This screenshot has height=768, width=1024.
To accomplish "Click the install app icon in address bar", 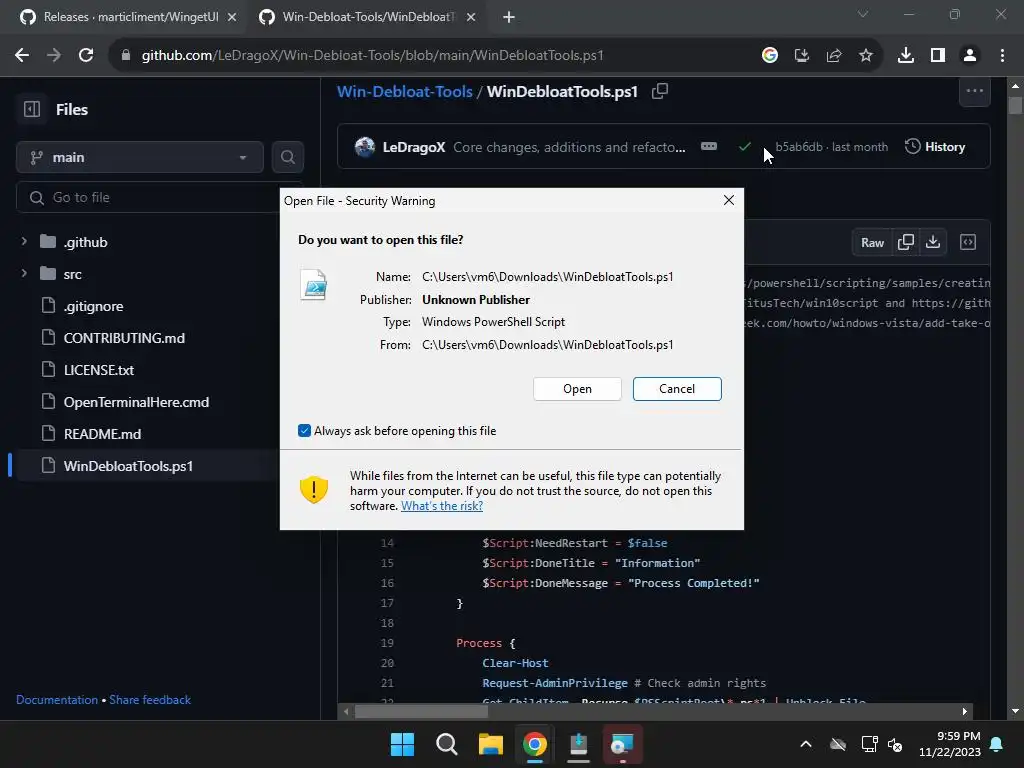I will point(802,56).
